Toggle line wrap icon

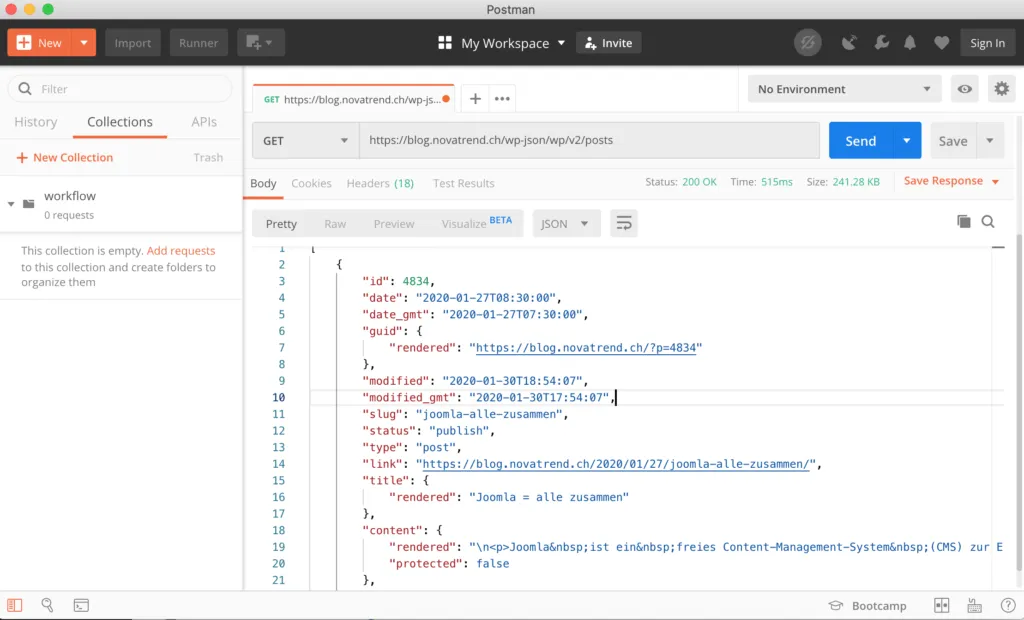(624, 223)
